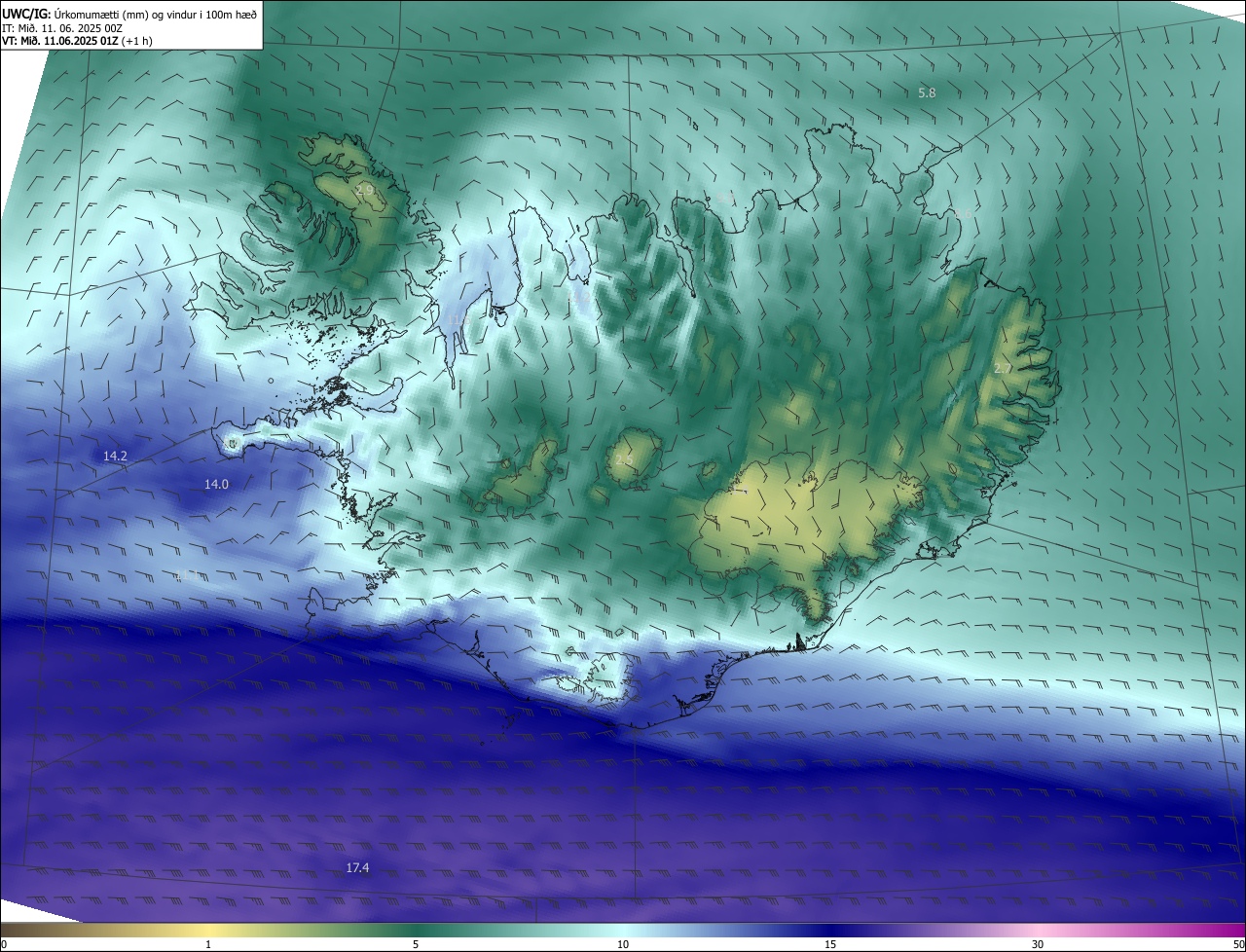Click the '1' tick on the color scale

[x=208, y=944]
